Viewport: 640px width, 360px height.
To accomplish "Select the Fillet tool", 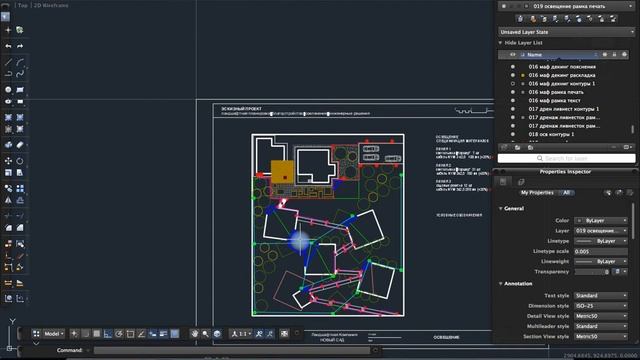I will [8, 228].
